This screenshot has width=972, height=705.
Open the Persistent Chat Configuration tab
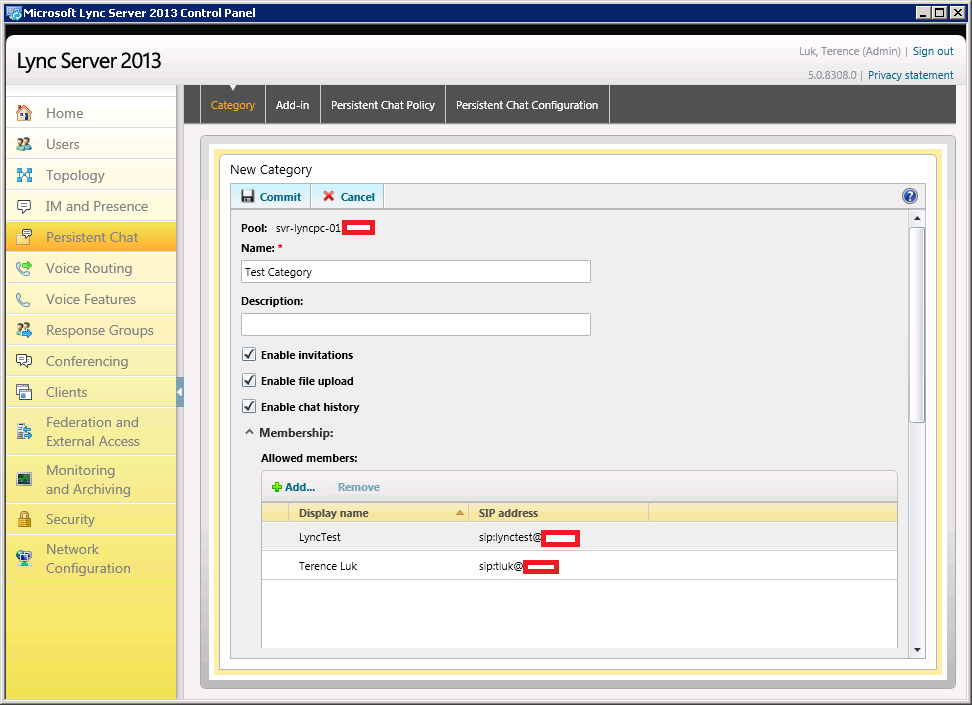pyautogui.click(x=527, y=105)
